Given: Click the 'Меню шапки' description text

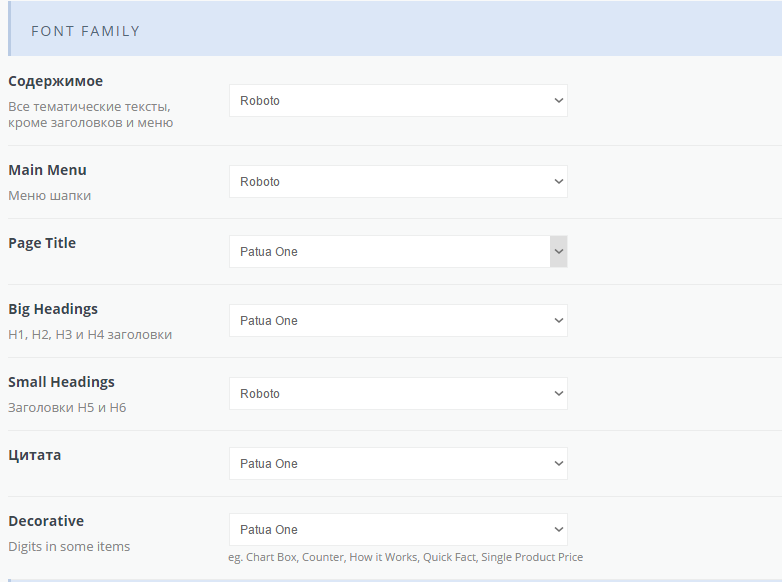Looking at the screenshot, I should (x=49, y=196).
